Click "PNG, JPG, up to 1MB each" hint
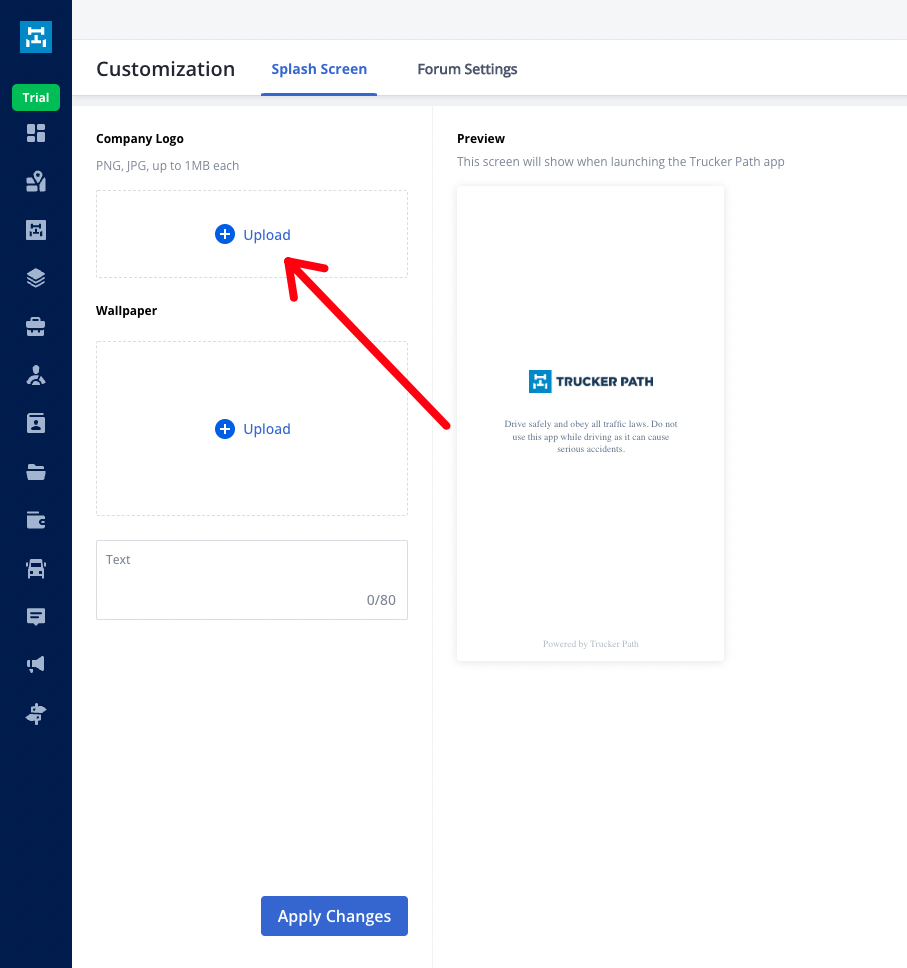Screen dimensions: 907x968 (x=167, y=165)
